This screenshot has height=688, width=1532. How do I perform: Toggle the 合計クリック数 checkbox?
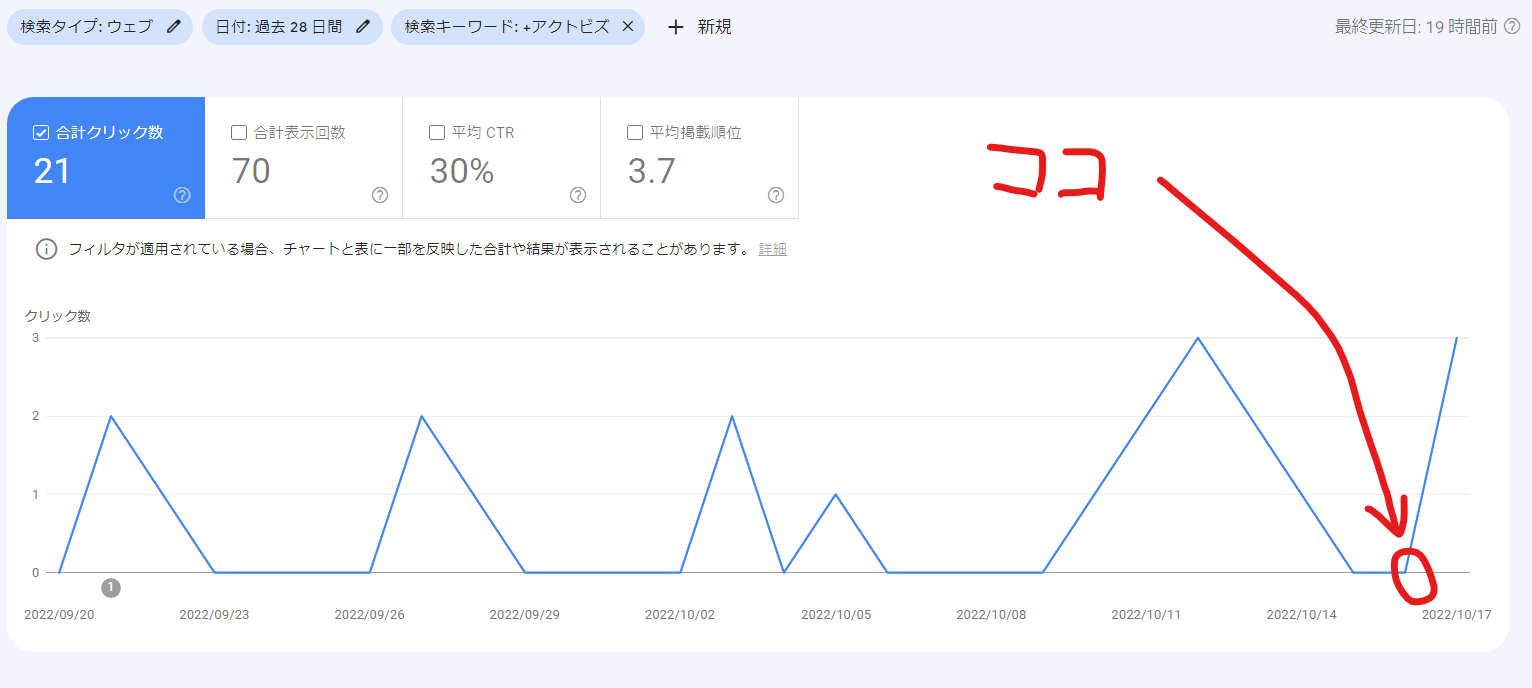(41, 132)
